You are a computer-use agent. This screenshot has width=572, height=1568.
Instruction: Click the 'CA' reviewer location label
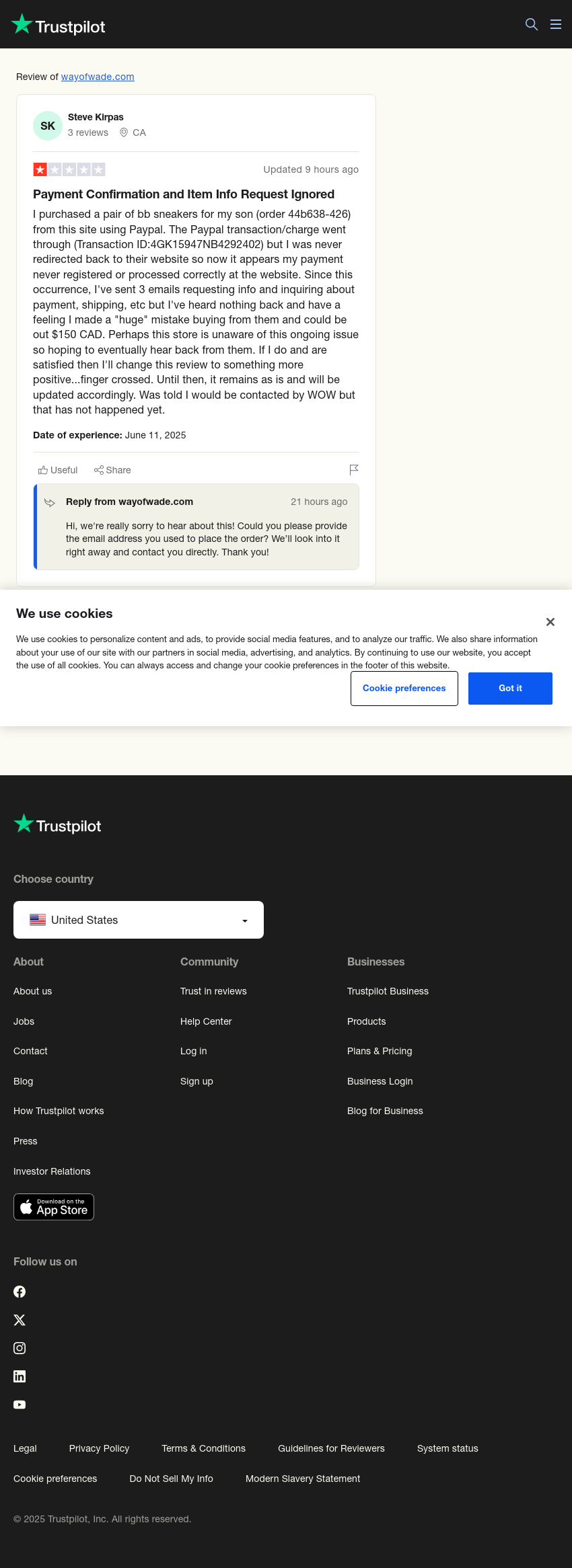[x=139, y=132]
